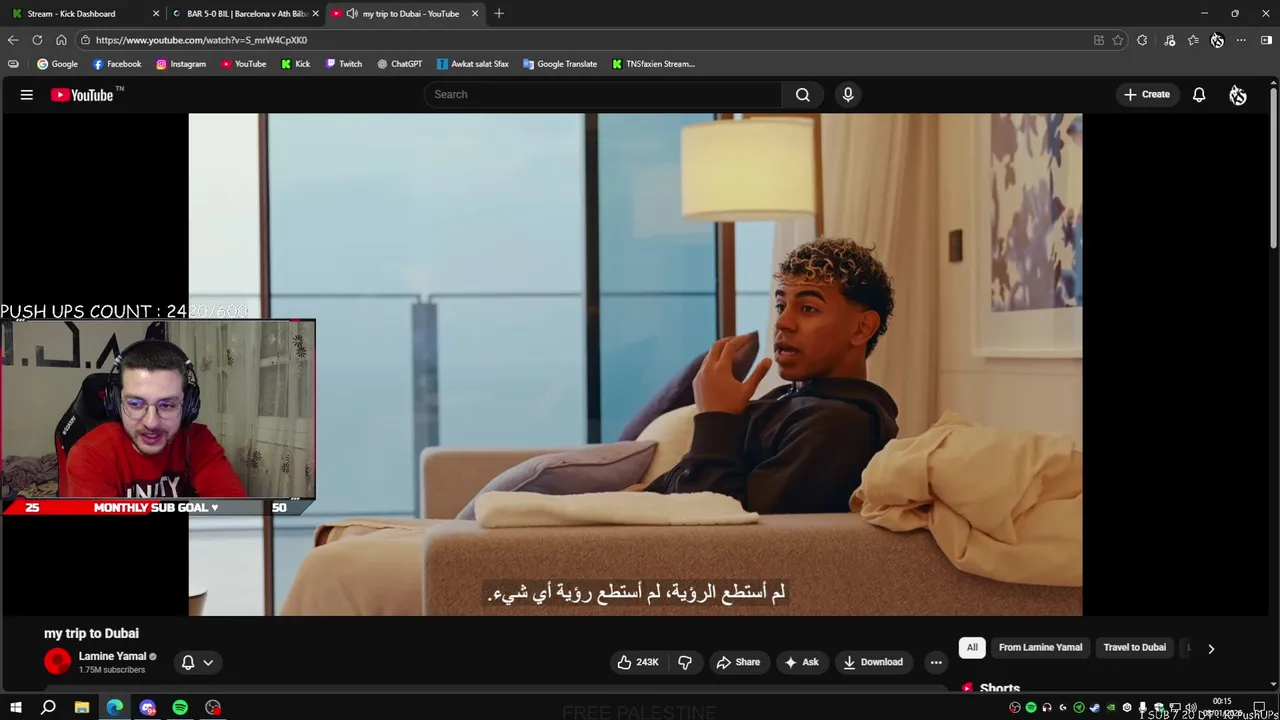Click the video player frame
Image resolution: width=1280 pixels, height=720 pixels.
(x=635, y=364)
